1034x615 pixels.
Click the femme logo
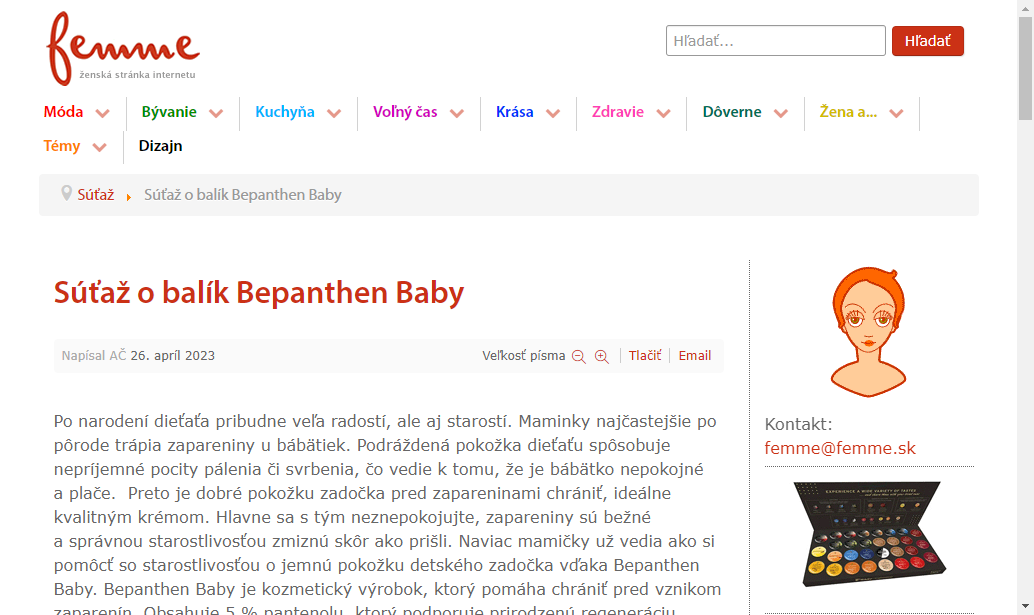(x=123, y=48)
